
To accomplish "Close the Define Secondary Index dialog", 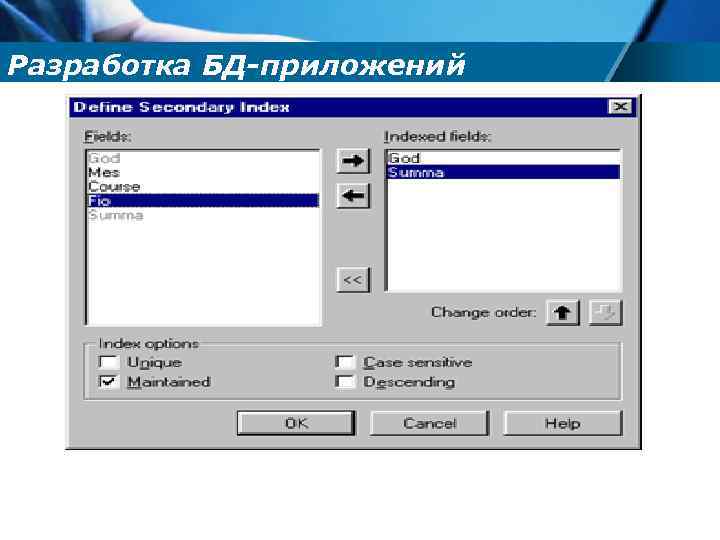I will pos(620,107).
